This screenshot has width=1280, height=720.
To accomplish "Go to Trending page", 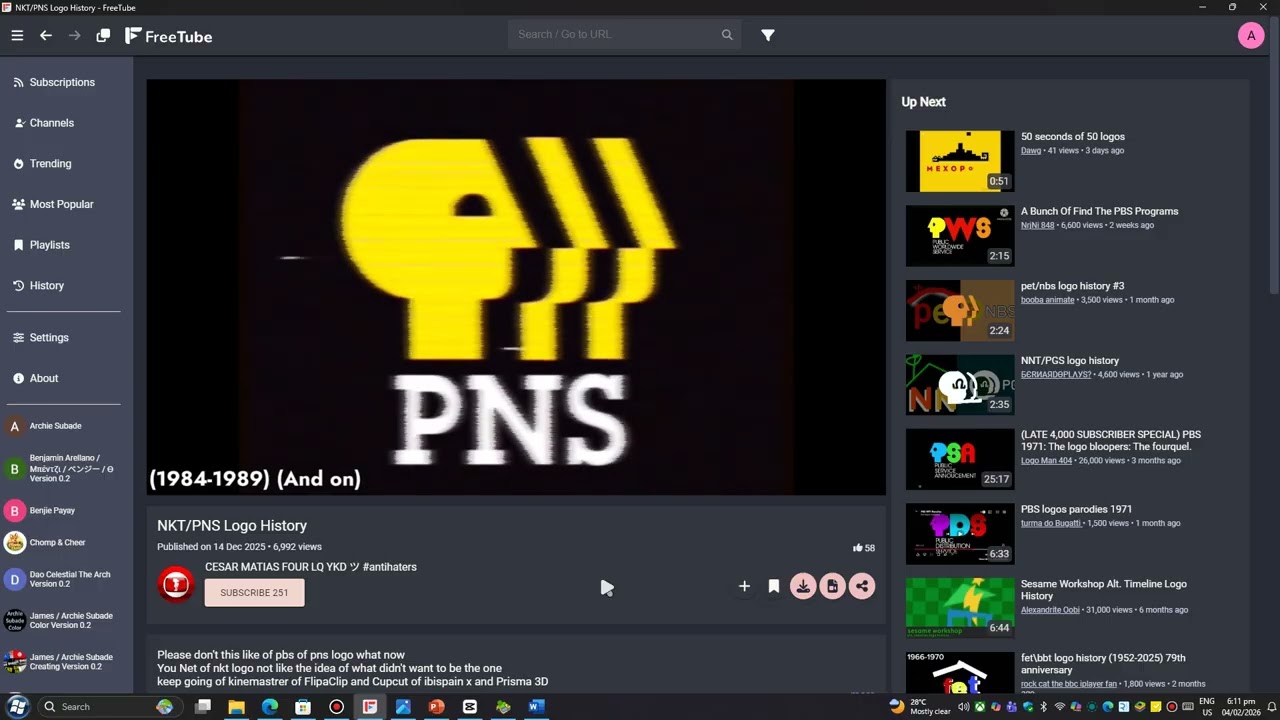I will tap(50, 164).
